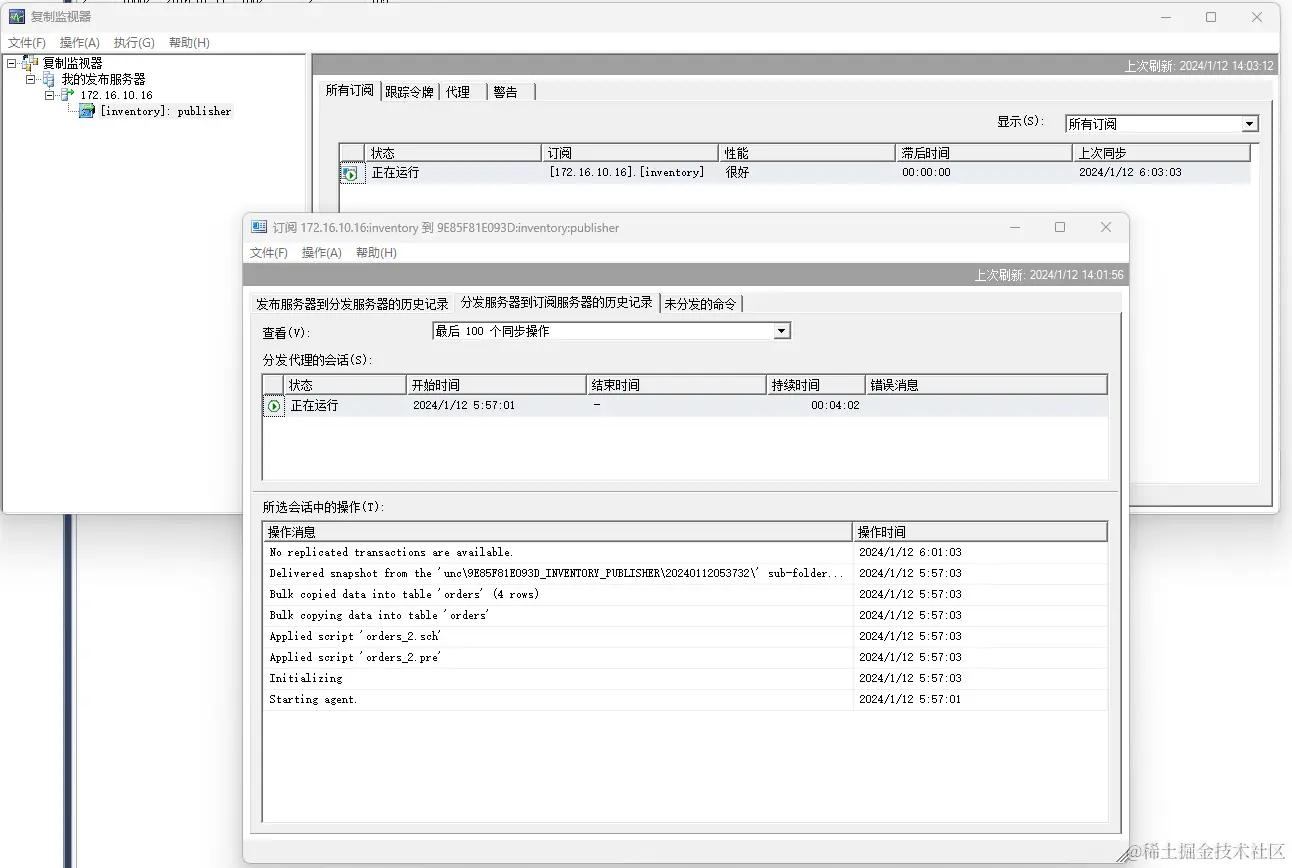Open the 发布服务器到分发服务器的历史记录 tab

tap(352, 304)
